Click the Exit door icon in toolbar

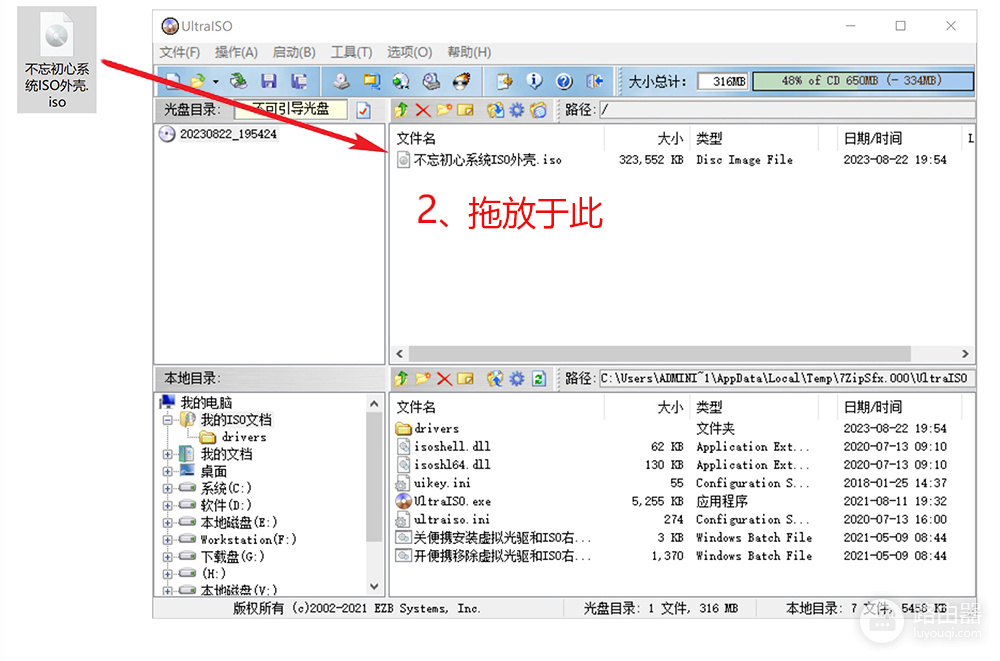tap(594, 81)
